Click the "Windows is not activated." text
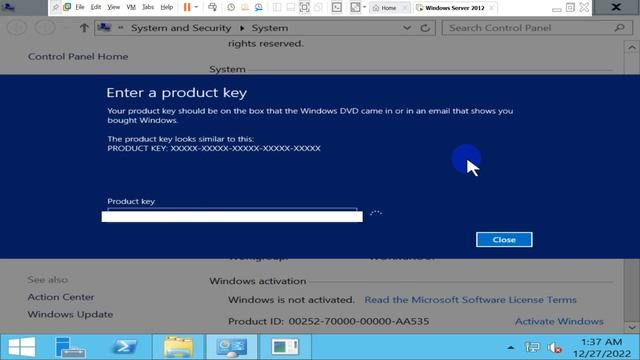Screen dimensions: 640x360 tap(291, 300)
